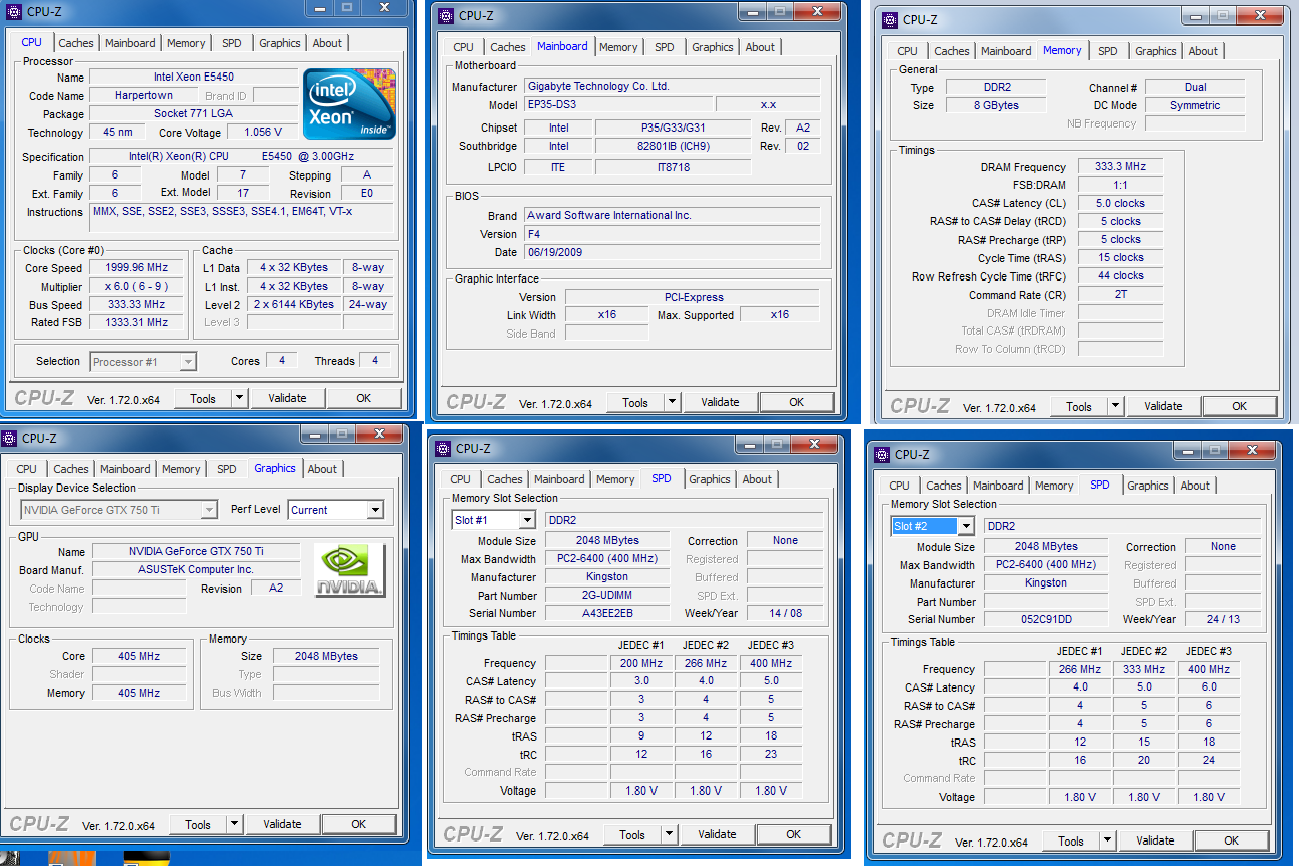Open the About tab in the CPU window
1304x866 pixels.
327,43
